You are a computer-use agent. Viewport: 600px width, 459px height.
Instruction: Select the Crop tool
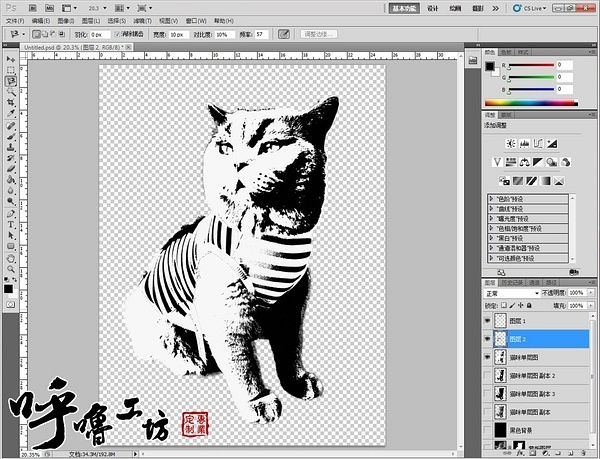[11, 103]
